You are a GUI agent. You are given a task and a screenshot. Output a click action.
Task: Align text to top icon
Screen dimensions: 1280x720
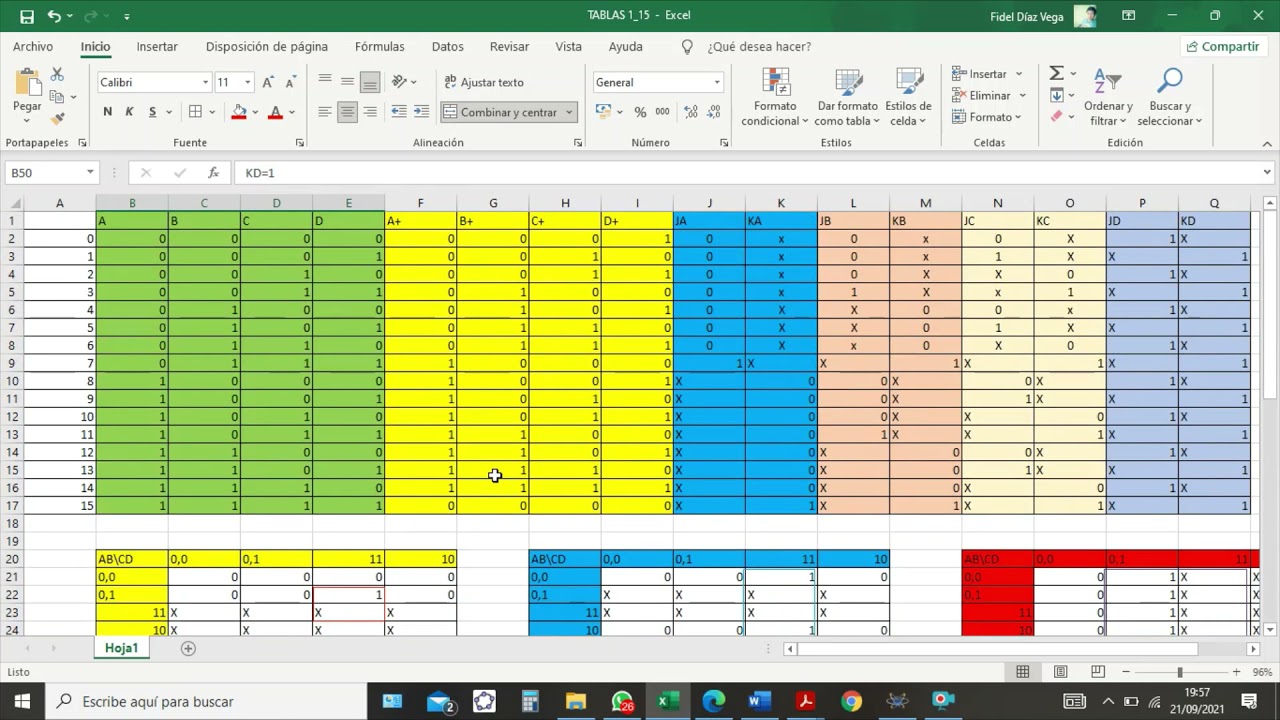325,82
